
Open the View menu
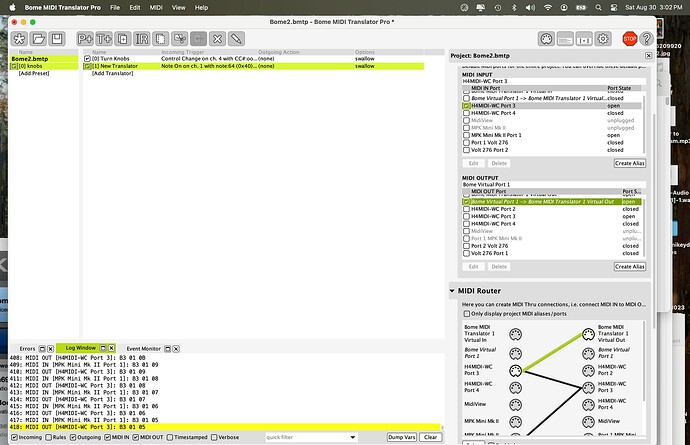click(178, 7)
